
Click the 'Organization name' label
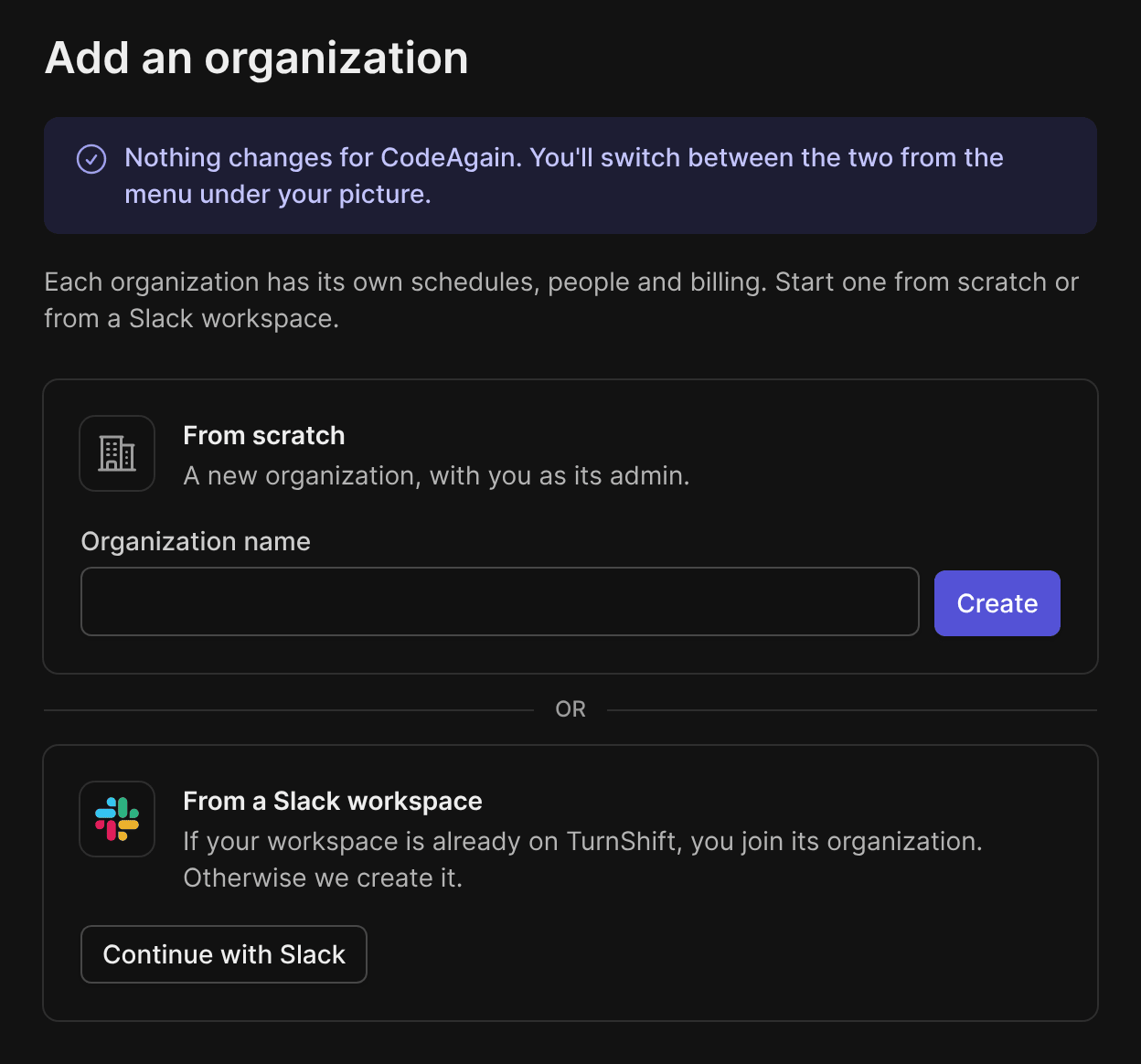[196, 541]
